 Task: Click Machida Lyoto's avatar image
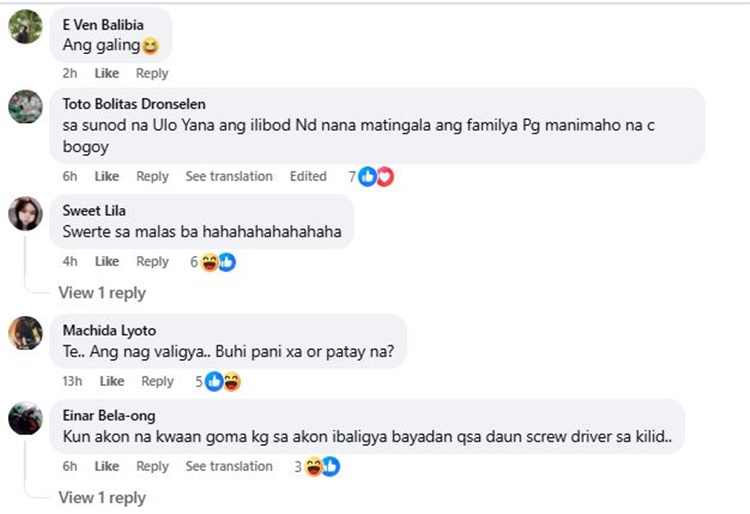pyautogui.click(x=25, y=333)
